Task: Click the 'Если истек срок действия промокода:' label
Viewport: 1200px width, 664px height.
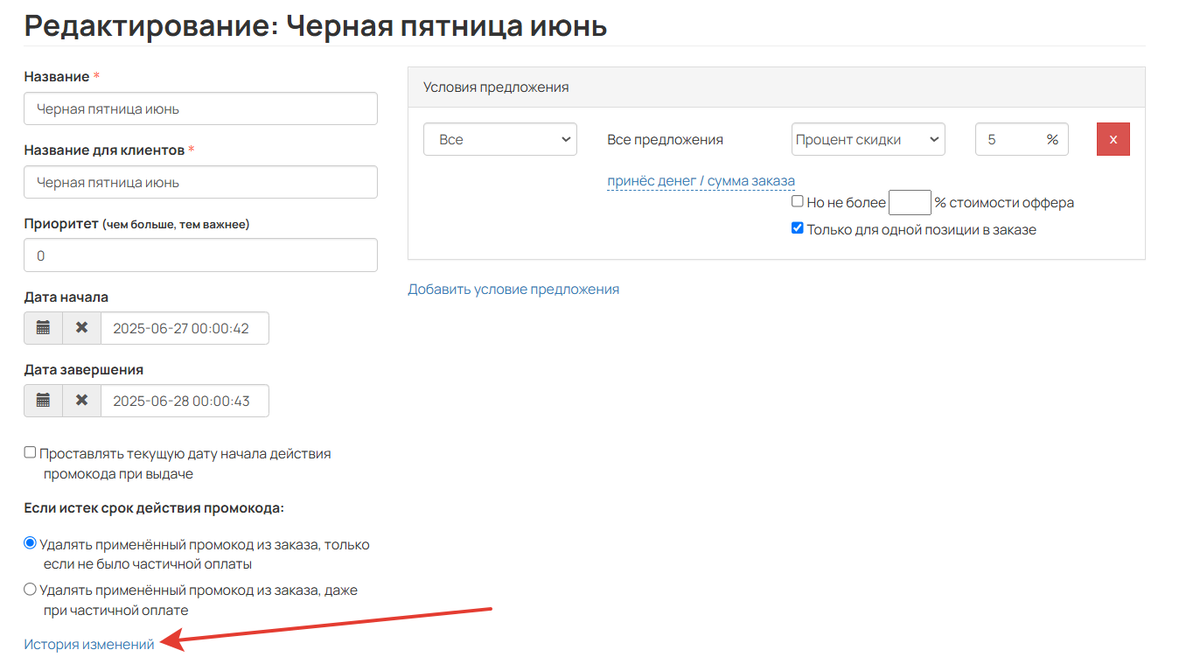Action: (x=154, y=507)
